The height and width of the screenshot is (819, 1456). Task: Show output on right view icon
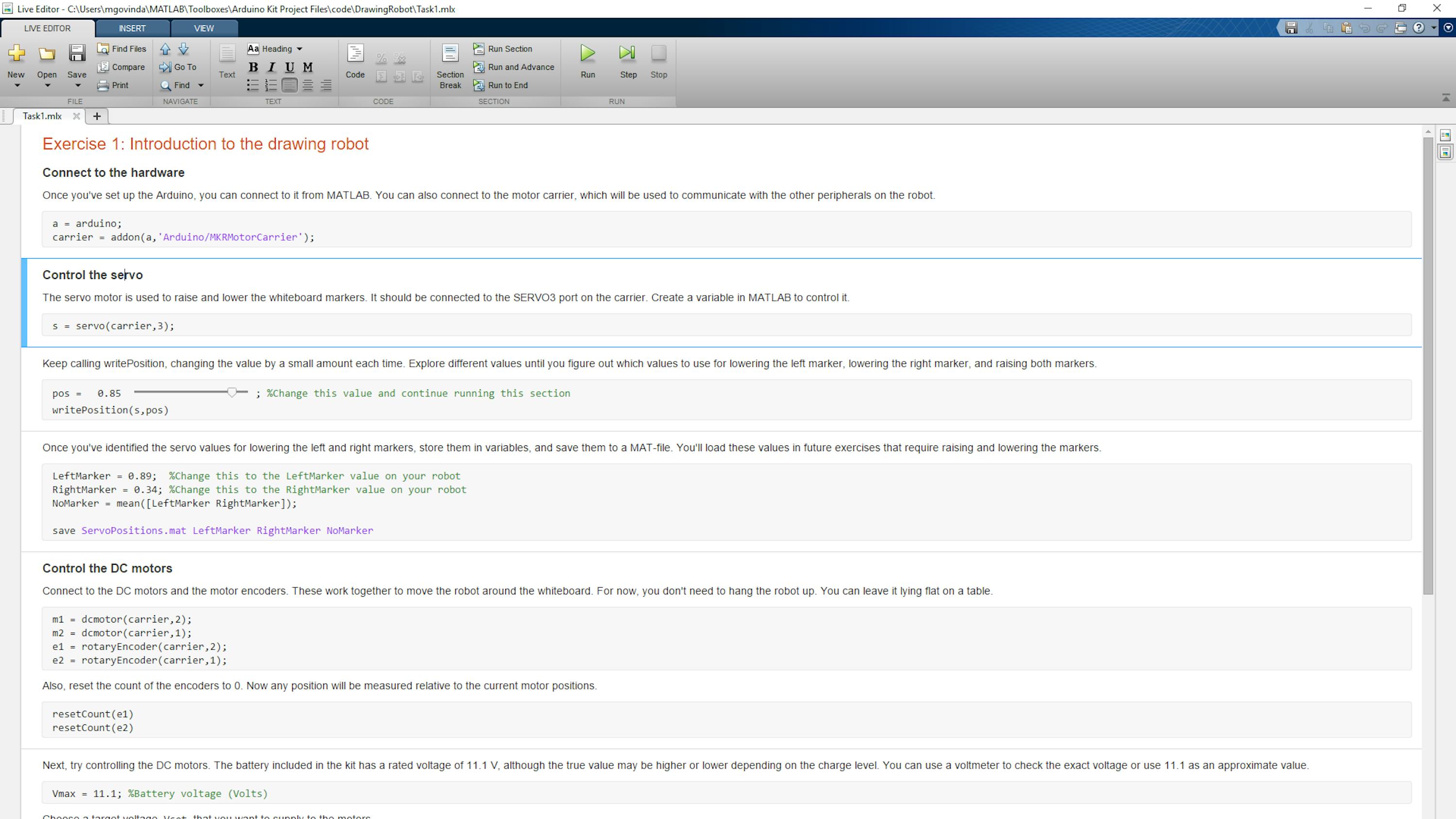click(1445, 135)
